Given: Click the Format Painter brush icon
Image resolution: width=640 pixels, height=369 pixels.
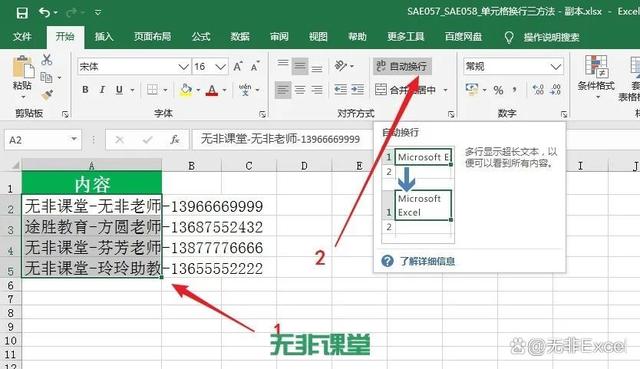Looking at the screenshot, I should click(47, 95).
